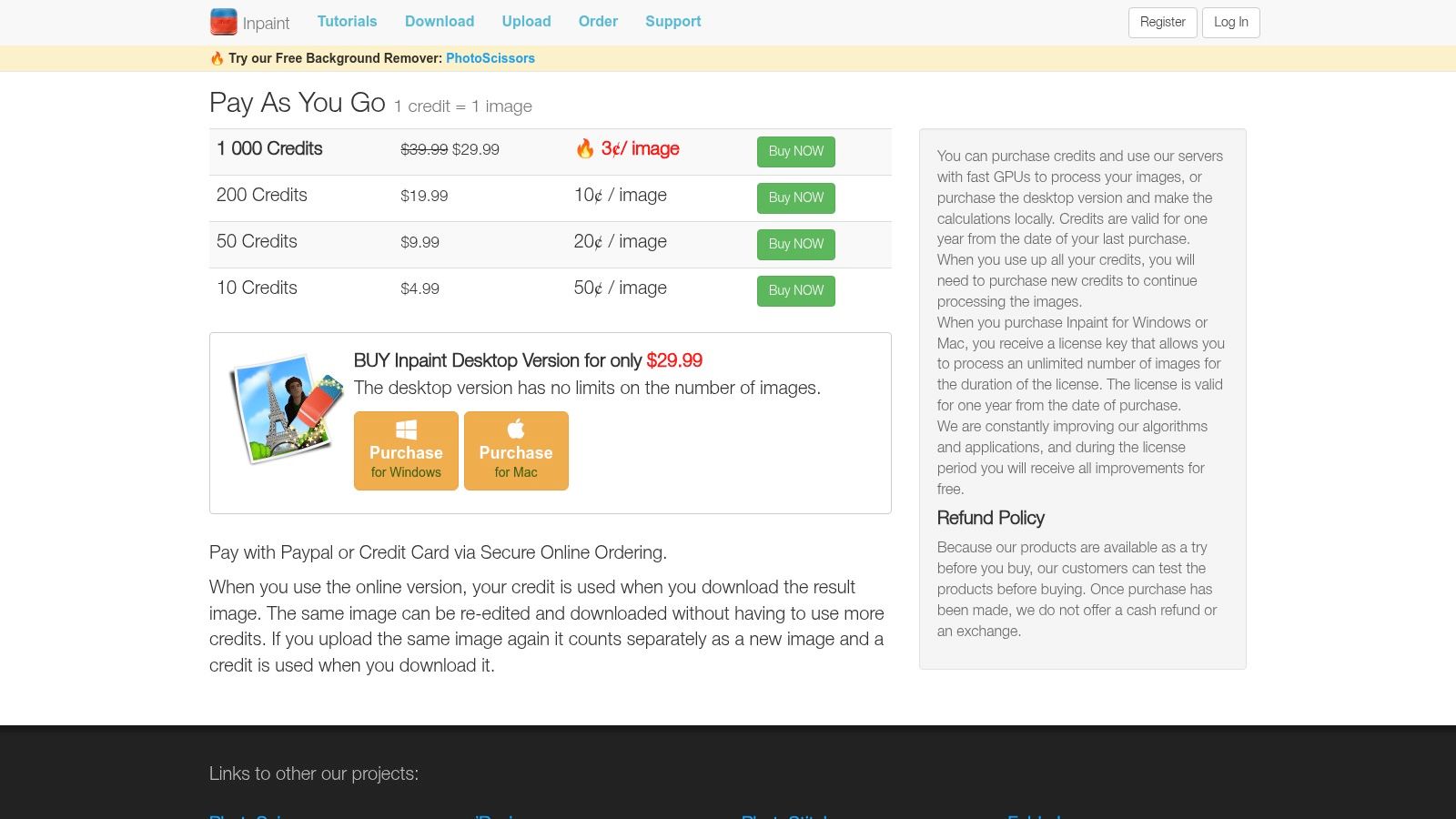This screenshot has height=819, width=1456.
Task: Click the Inpaint brand name text
Action: coord(266,24)
